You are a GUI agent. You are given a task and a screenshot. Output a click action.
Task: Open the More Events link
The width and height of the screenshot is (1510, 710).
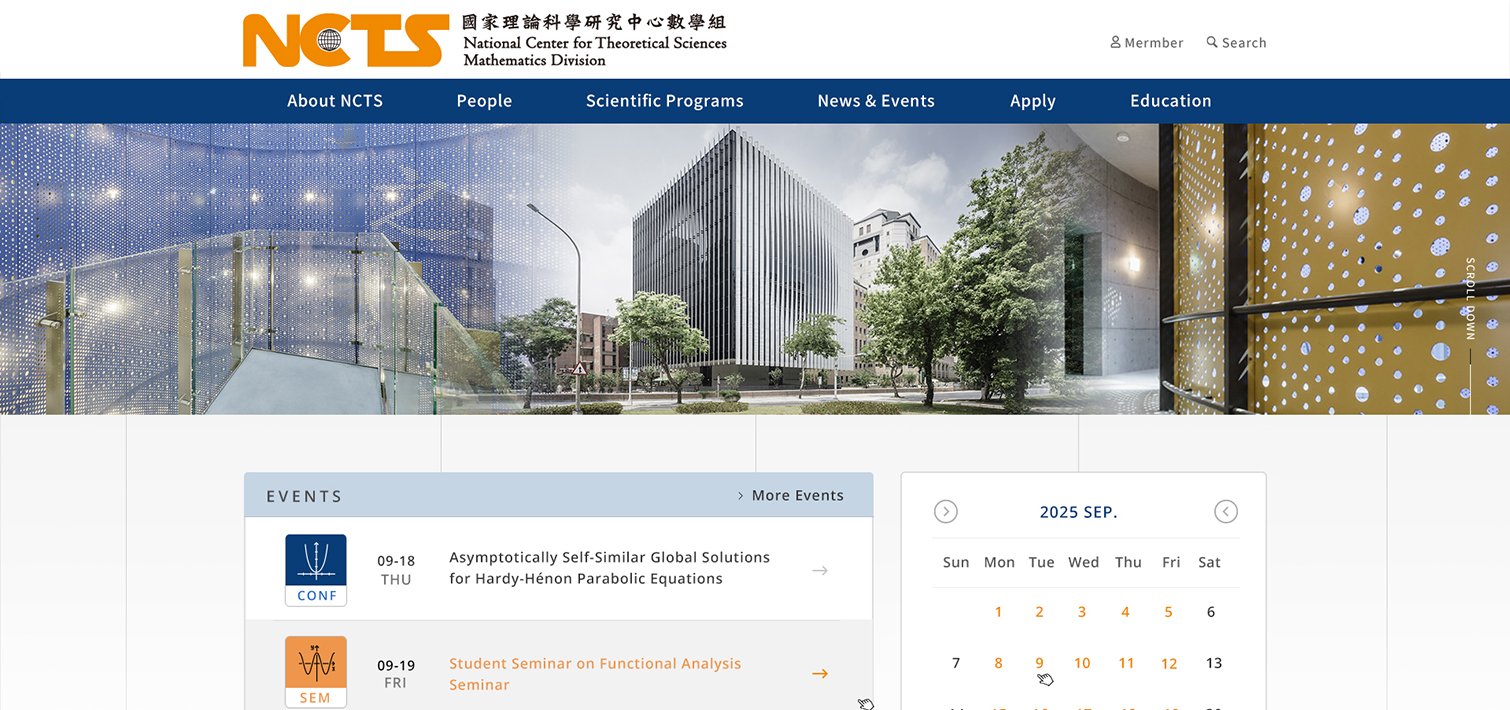(x=790, y=495)
